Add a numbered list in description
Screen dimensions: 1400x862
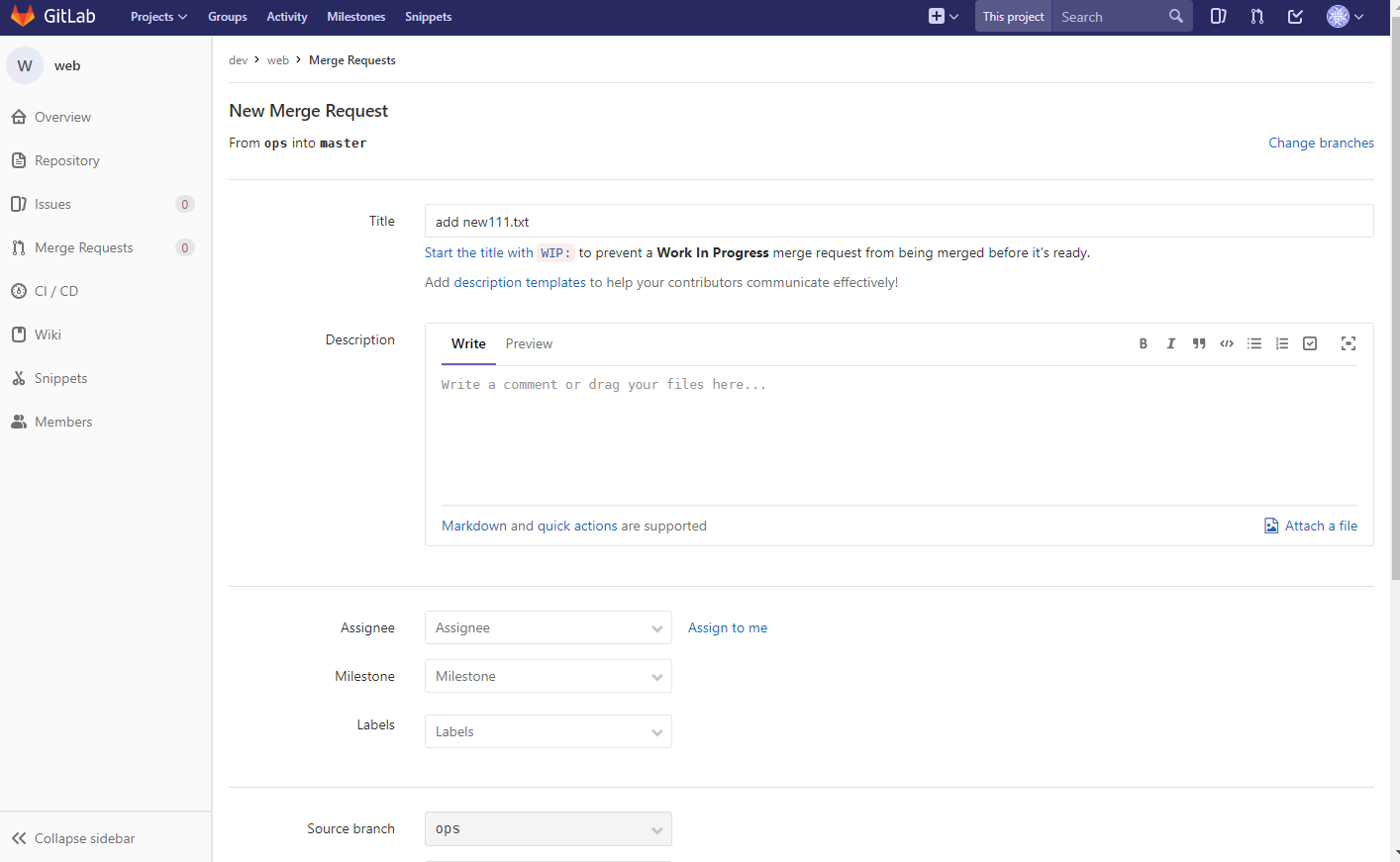(1282, 343)
